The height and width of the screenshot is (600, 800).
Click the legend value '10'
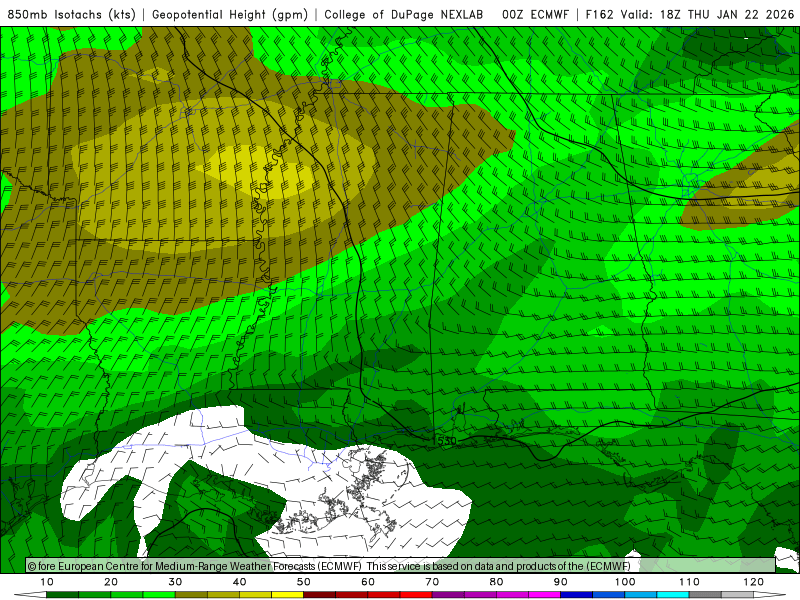pos(46,582)
